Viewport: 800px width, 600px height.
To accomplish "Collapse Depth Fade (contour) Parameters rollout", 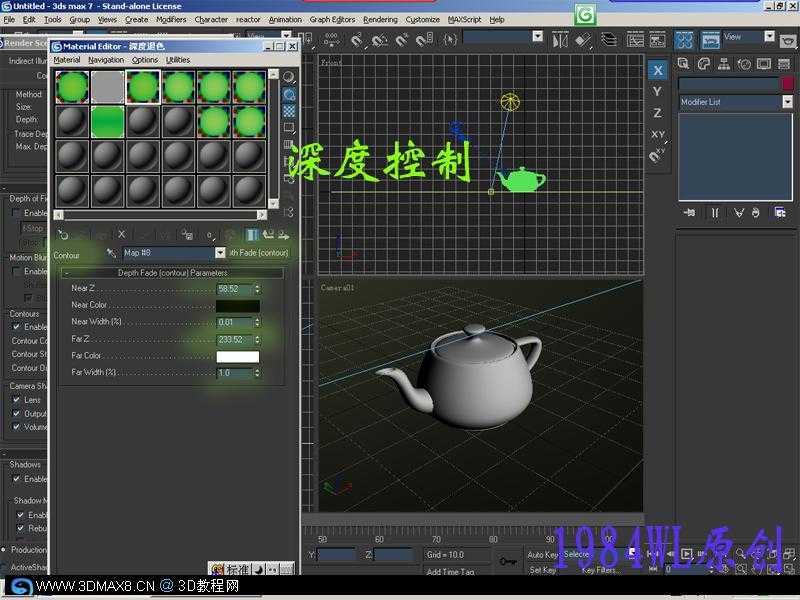I will click(x=172, y=273).
